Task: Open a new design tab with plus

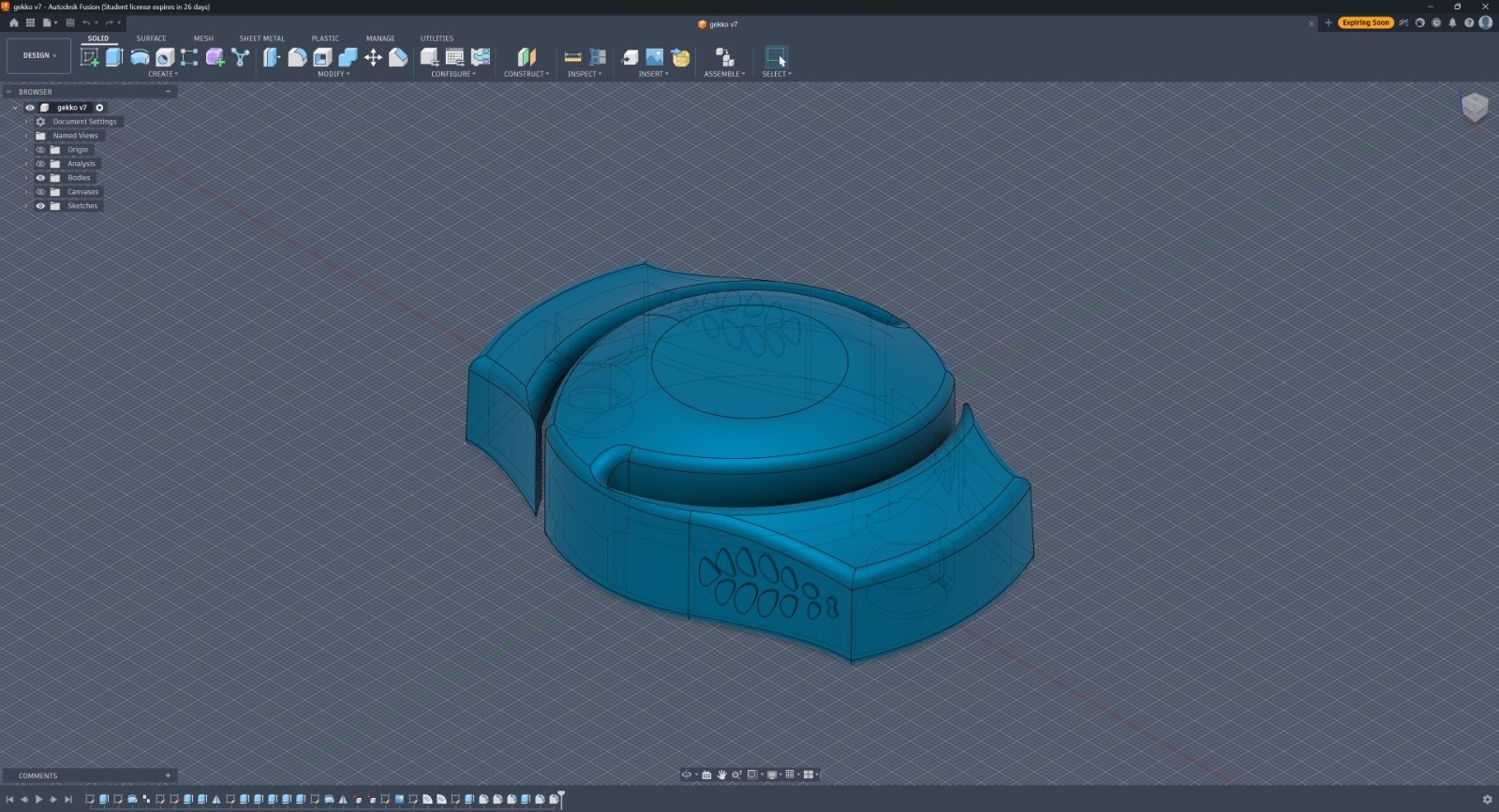Action: (1328, 22)
